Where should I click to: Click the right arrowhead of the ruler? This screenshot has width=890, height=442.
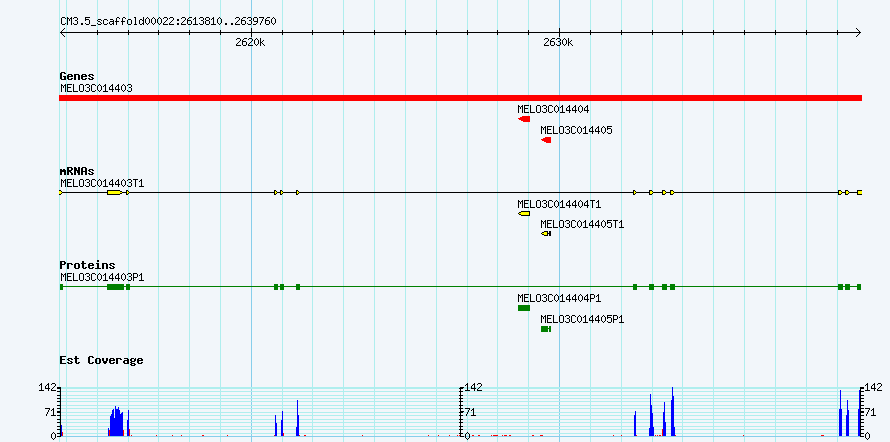pos(859,33)
